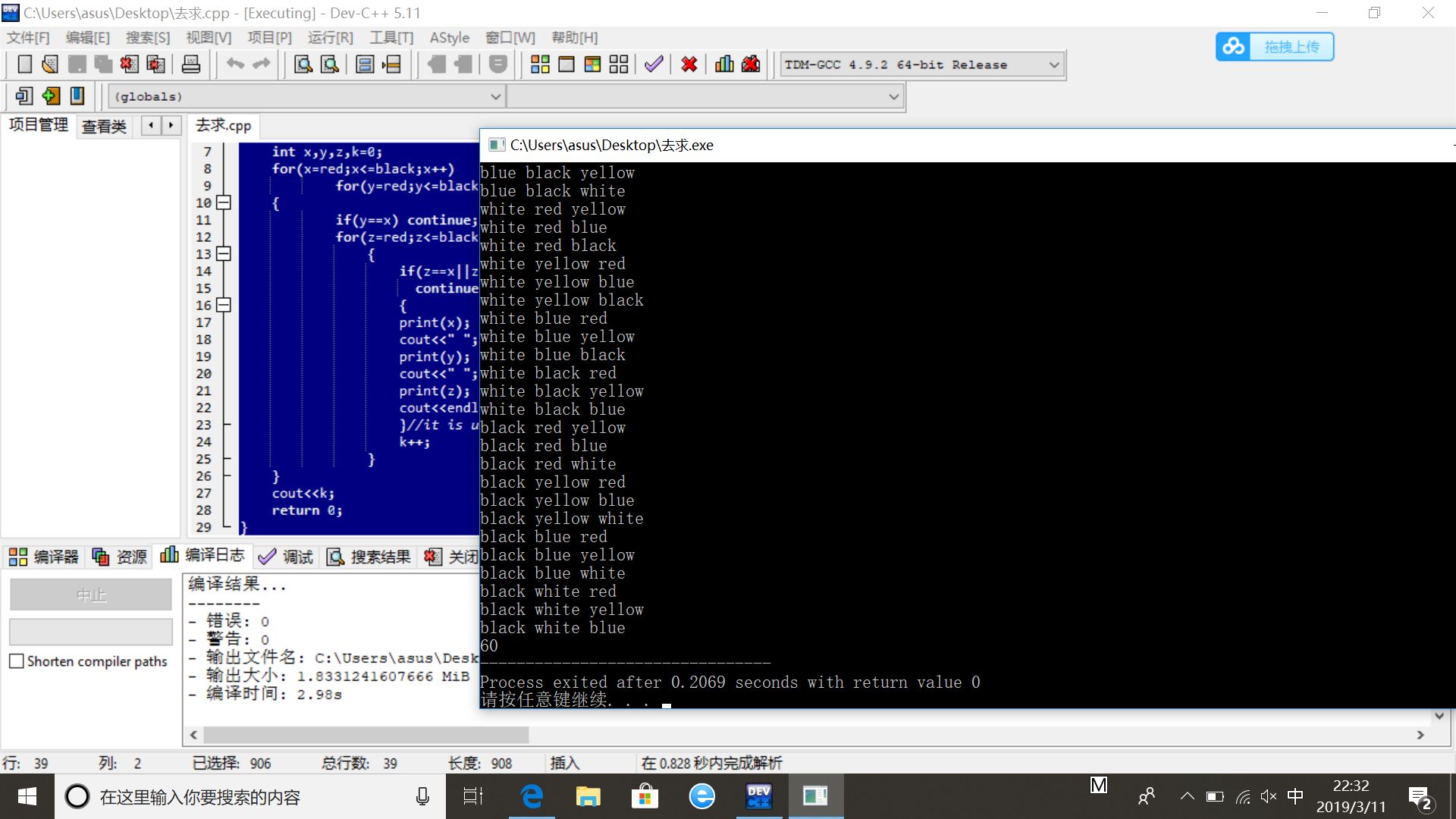Click the Open file toolbar icon
This screenshot has height=819, width=1456.
tap(50, 64)
